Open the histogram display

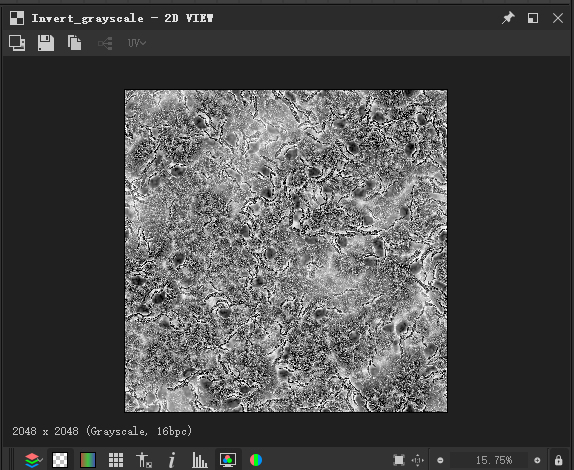click(200, 460)
